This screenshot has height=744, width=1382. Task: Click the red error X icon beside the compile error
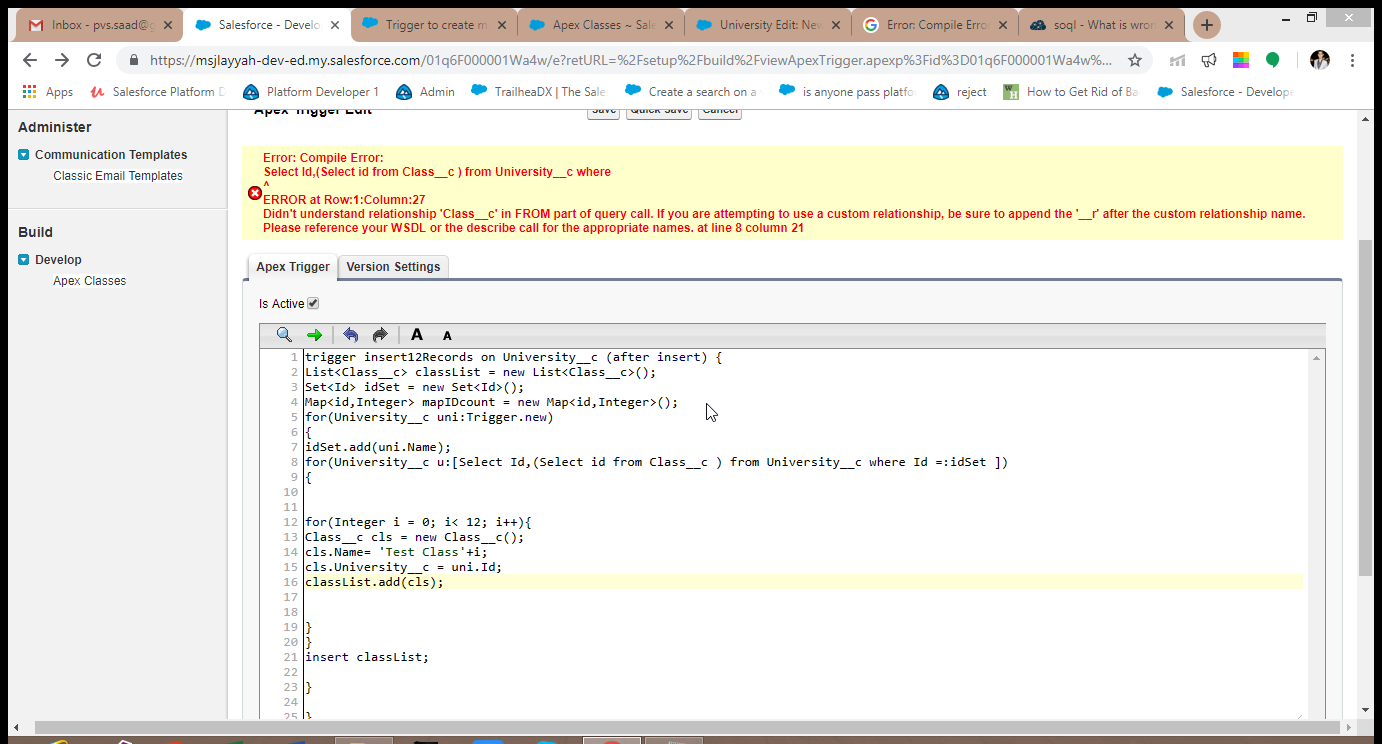point(255,193)
